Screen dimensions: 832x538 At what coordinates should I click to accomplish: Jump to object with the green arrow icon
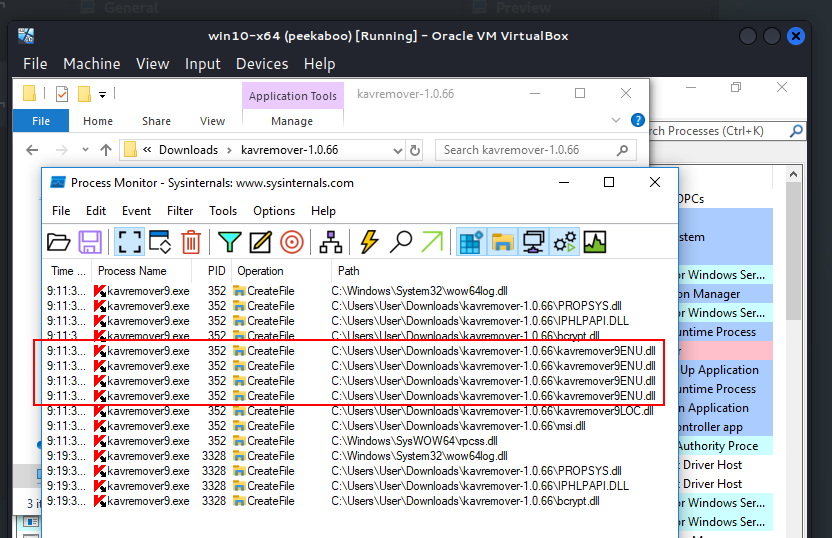(x=432, y=242)
